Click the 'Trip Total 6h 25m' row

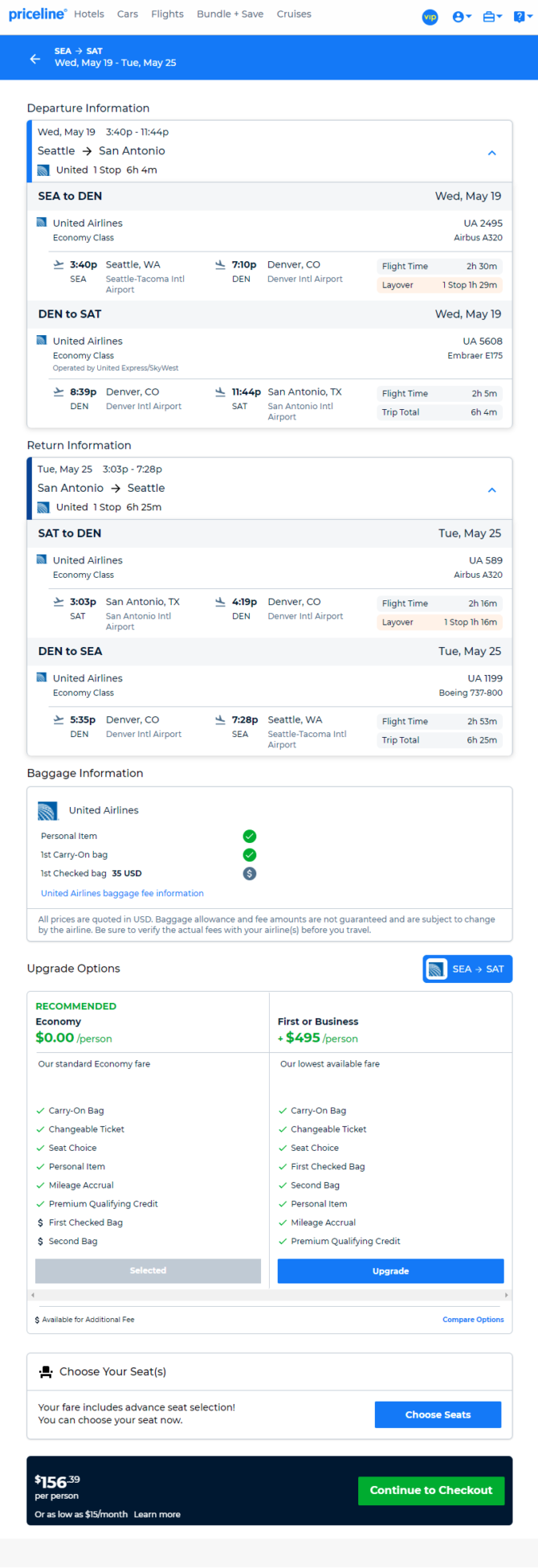440,740
